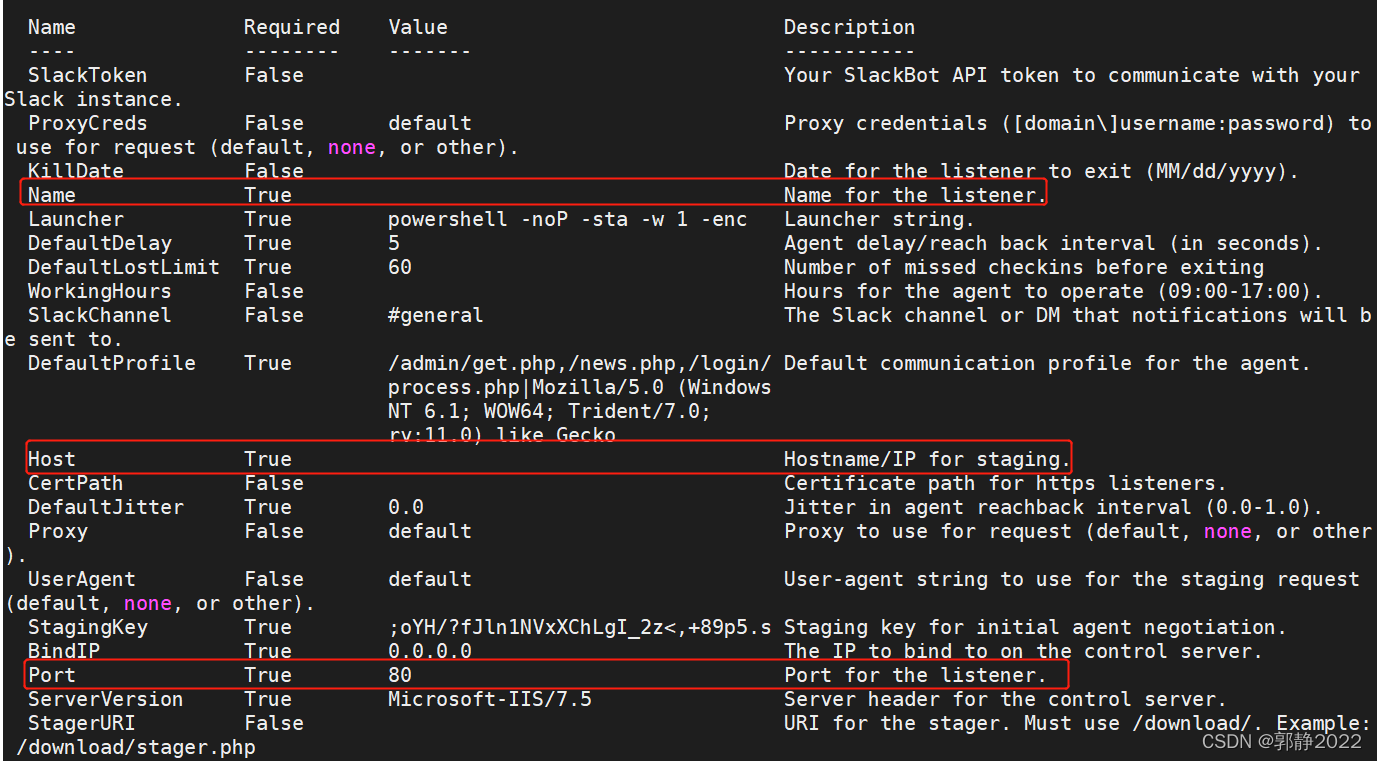The image size is (1377, 761).
Task: Click the 'Hostname/IP for staging.' description
Action: pyautogui.click(x=927, y=459)
